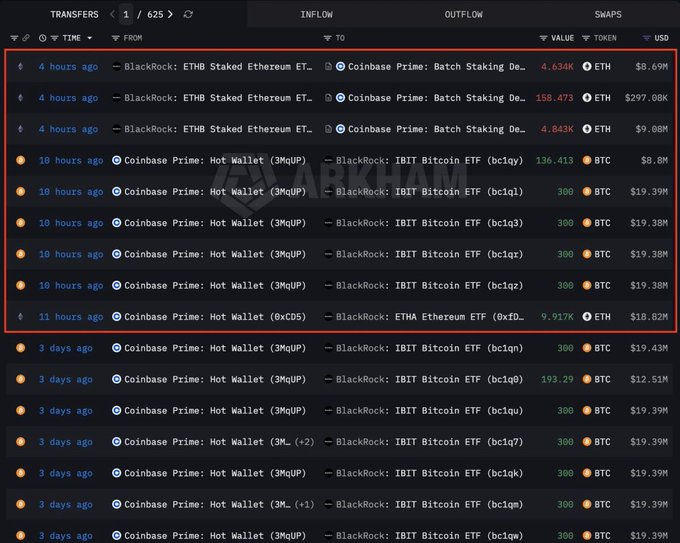Screen dimensions: 680x543
Task: Switch to the INFLOW tab
Action: pos(317,14)
